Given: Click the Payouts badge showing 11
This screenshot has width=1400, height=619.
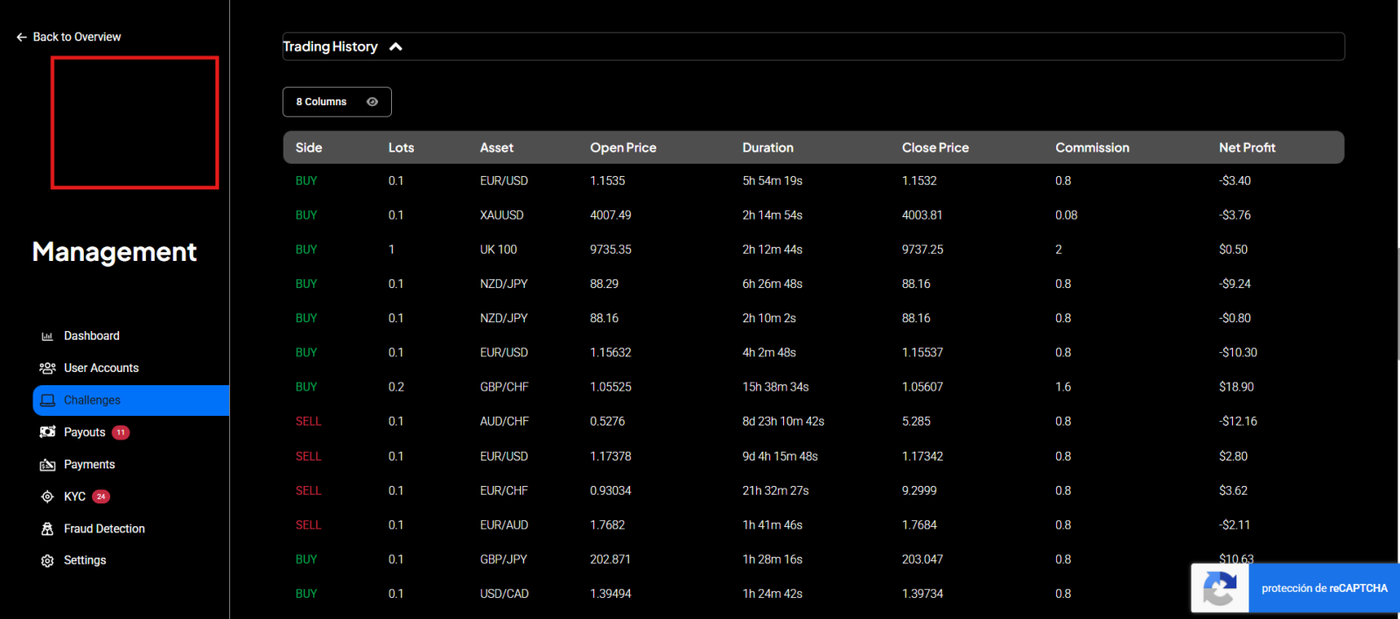Looking at the screenshot, I should 121,432.
